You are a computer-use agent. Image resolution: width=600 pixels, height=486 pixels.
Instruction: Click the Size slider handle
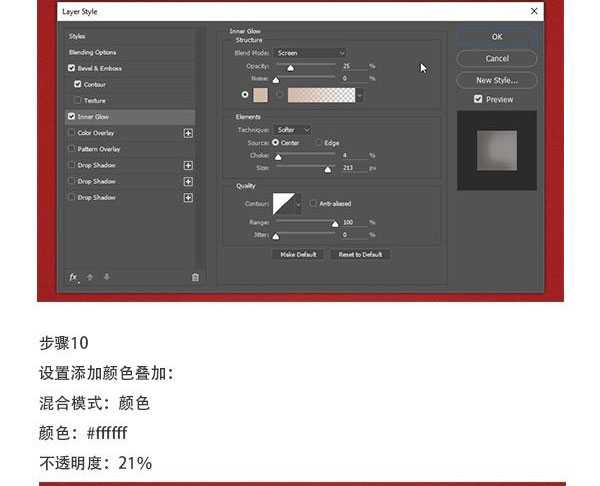pyautogui.click(x=328, y=170)
